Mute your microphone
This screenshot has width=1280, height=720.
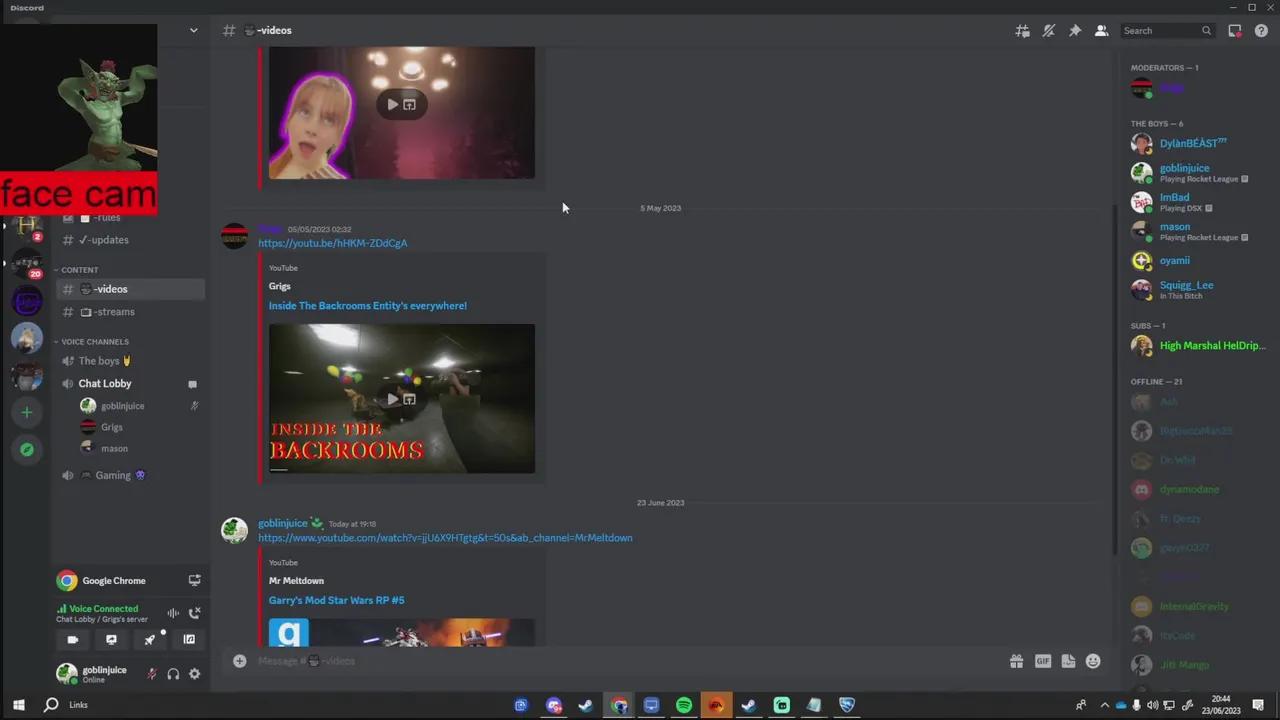tap(151, 674)
